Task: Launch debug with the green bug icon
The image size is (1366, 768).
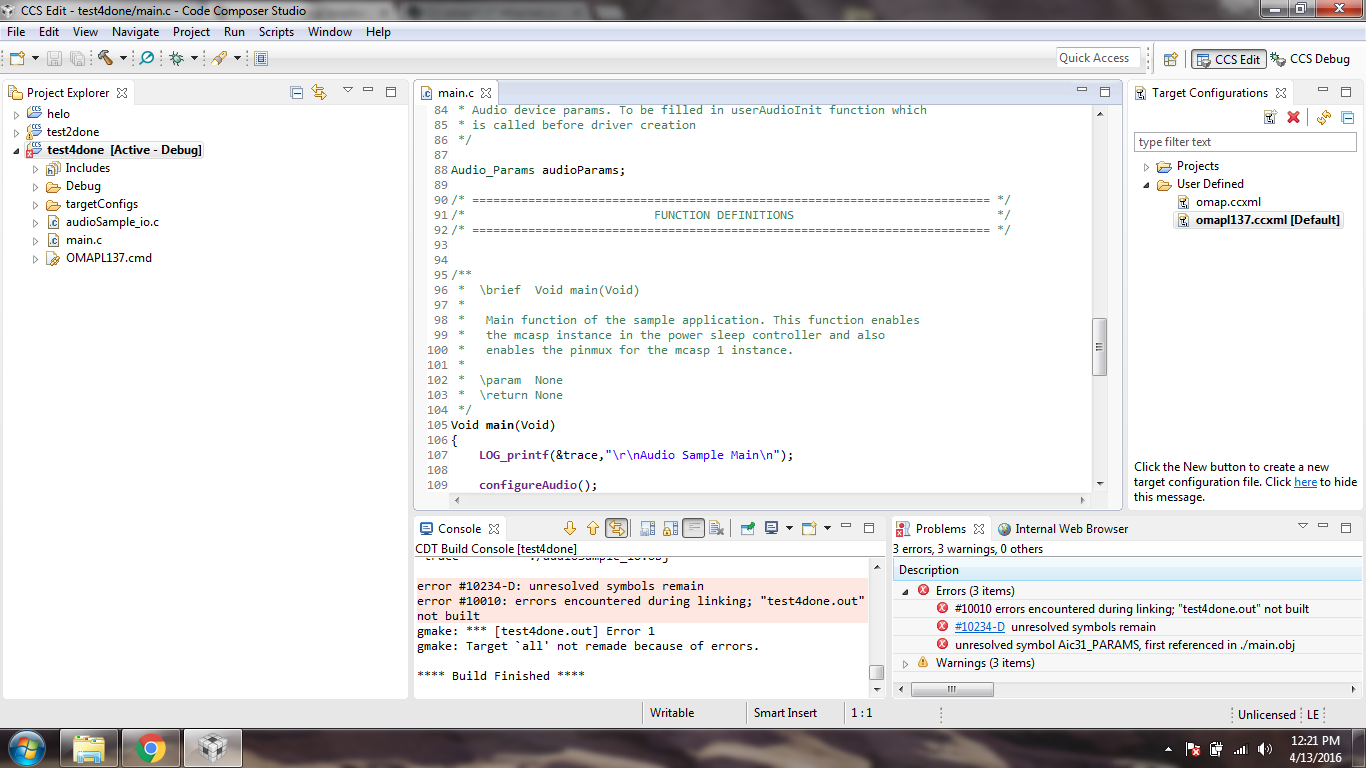Action: 177,58
